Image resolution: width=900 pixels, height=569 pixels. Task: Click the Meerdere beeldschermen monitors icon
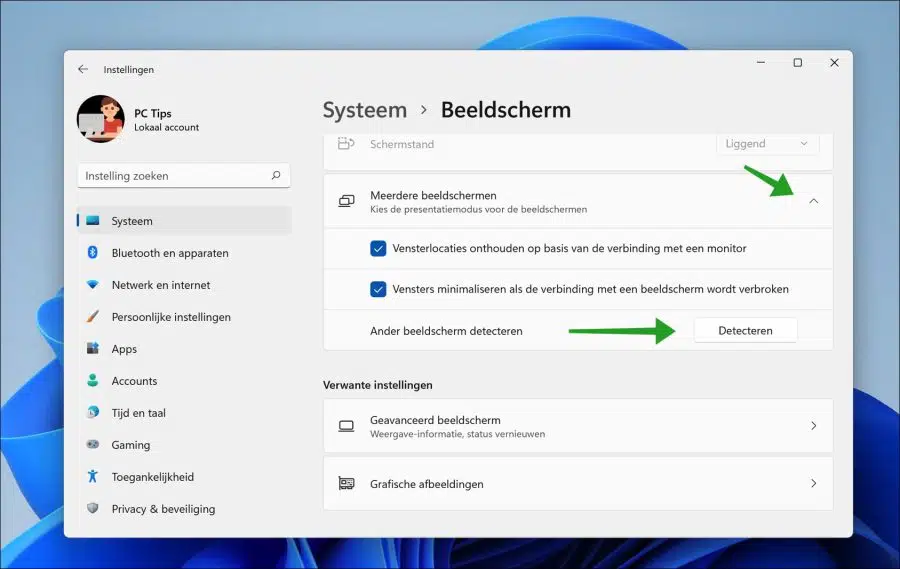coord(346,201)
